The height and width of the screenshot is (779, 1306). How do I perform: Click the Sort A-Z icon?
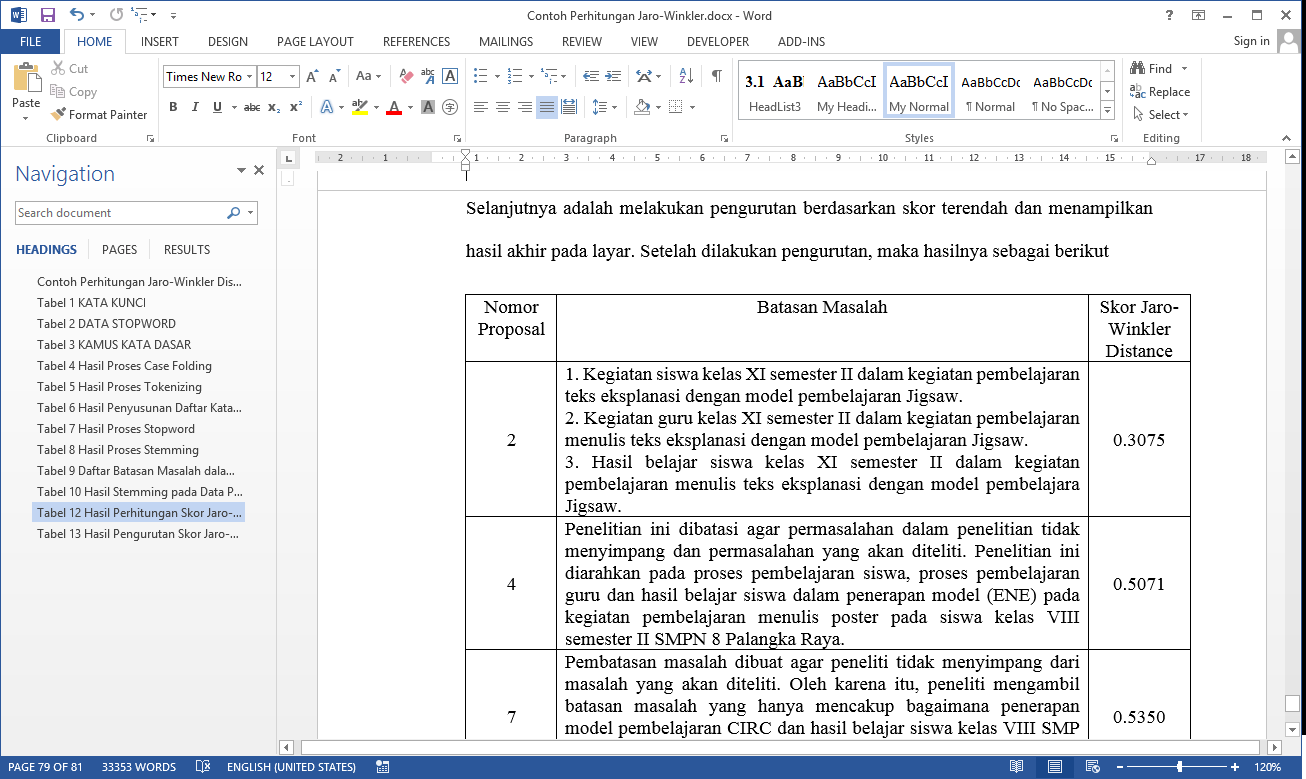686,76
